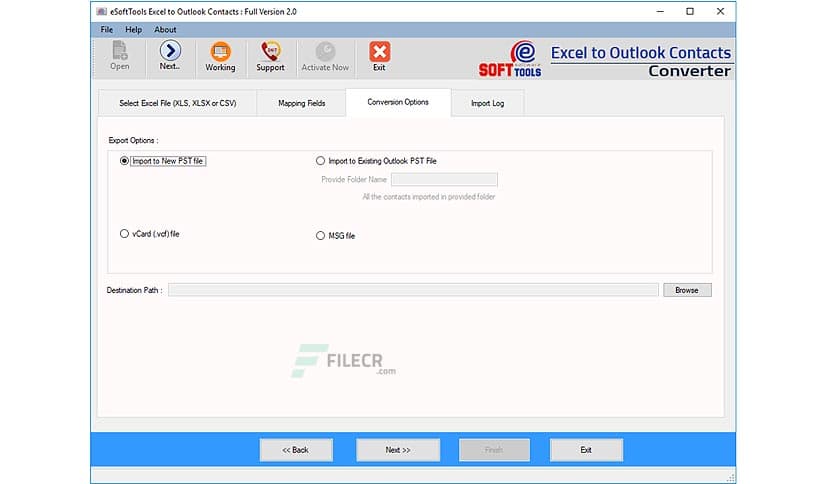The height and width of the screenshot is (484, 836).
Task: Click the Support phone icon
Action: click(270, 57)
